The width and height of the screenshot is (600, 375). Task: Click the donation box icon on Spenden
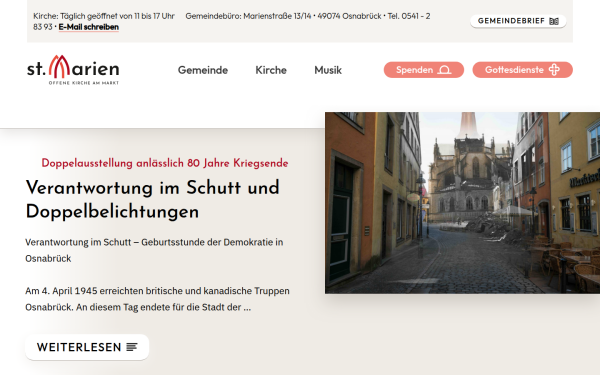coord(444,70)
